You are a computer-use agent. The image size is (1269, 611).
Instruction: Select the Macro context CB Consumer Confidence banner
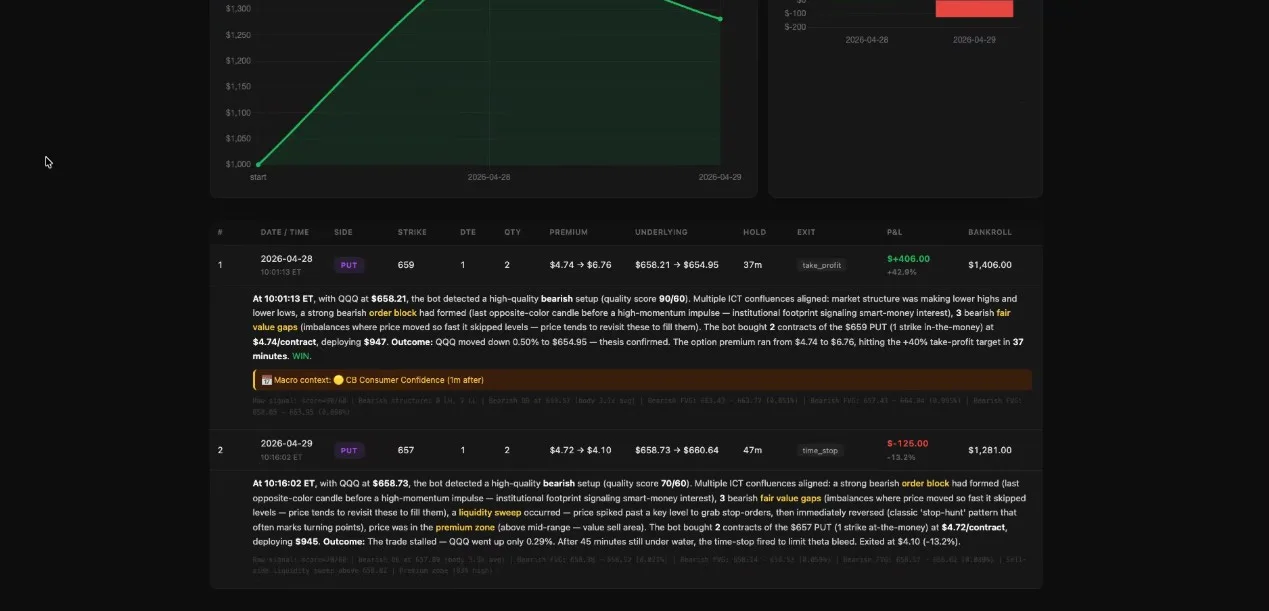coord(642,380)
